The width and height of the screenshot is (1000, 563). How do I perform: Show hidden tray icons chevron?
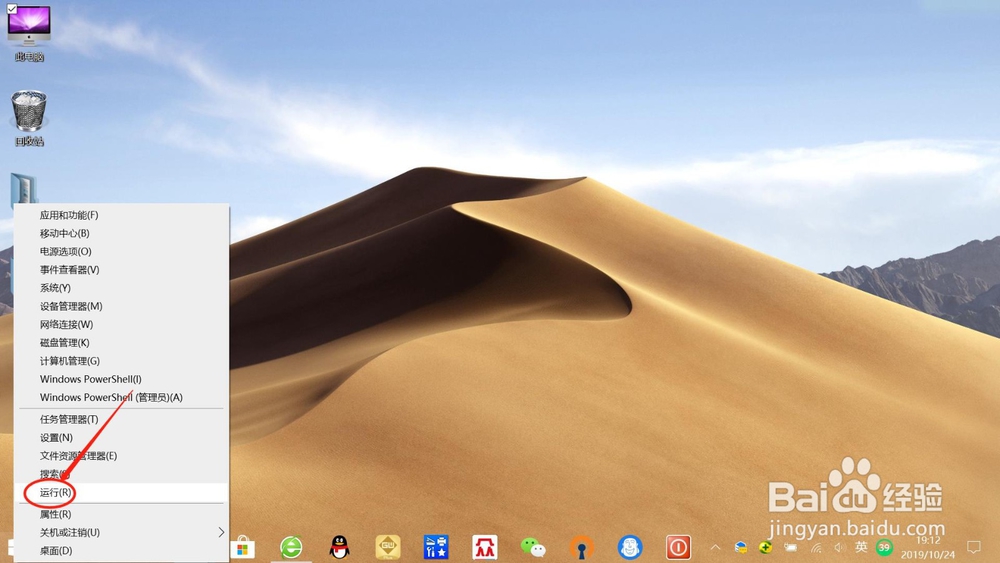point(716,547)
